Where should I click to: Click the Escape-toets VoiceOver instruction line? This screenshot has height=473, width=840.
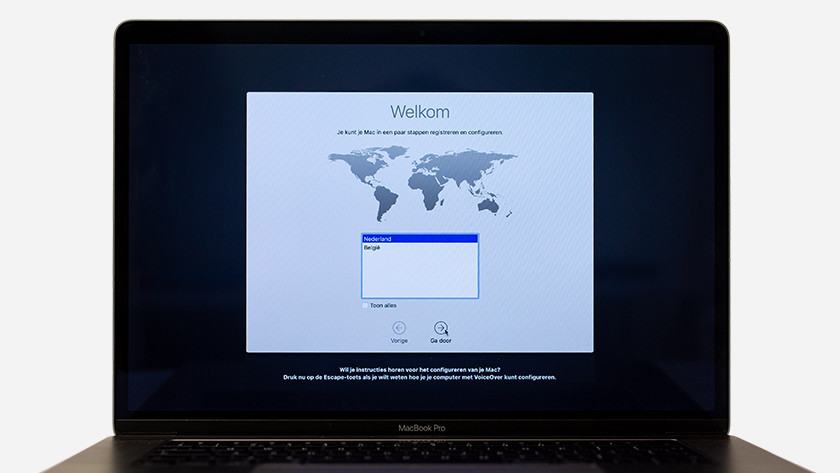coord(419,377)
